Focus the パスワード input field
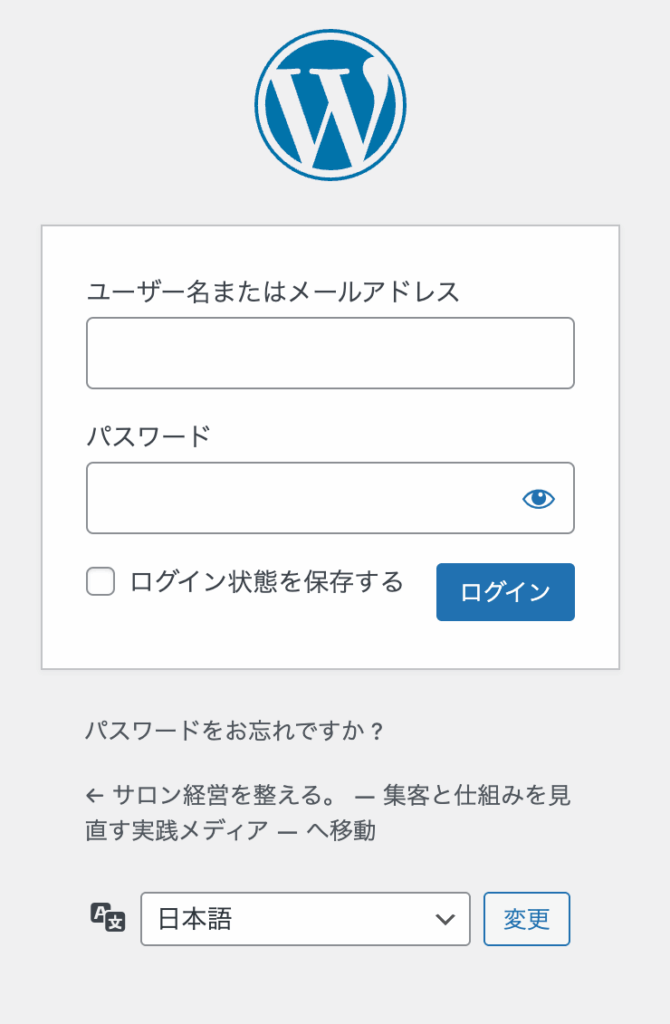This screenshot has height=1024, width=670. [x=300, y=498]
